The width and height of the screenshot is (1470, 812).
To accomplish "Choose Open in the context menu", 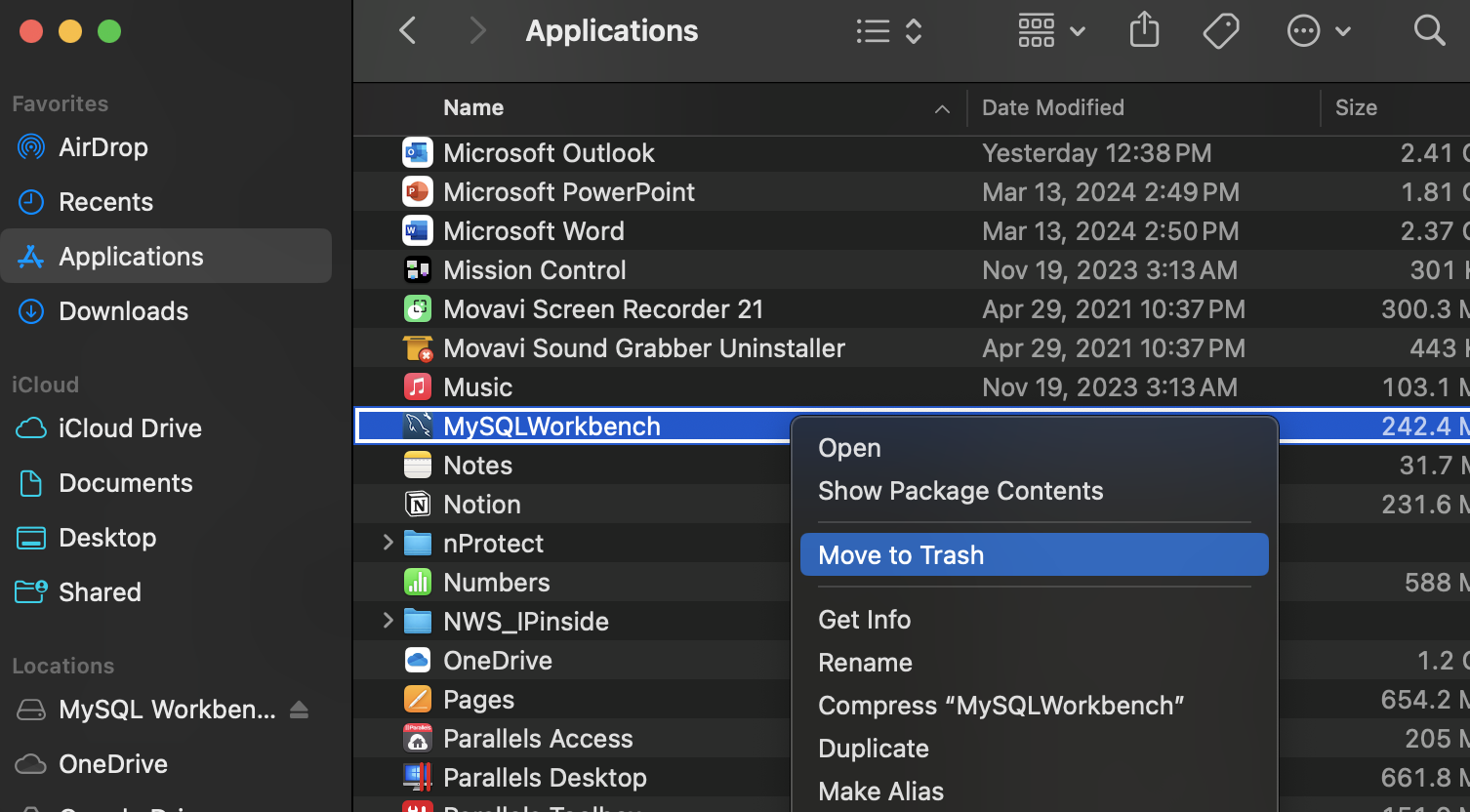I will [1035, 448].
